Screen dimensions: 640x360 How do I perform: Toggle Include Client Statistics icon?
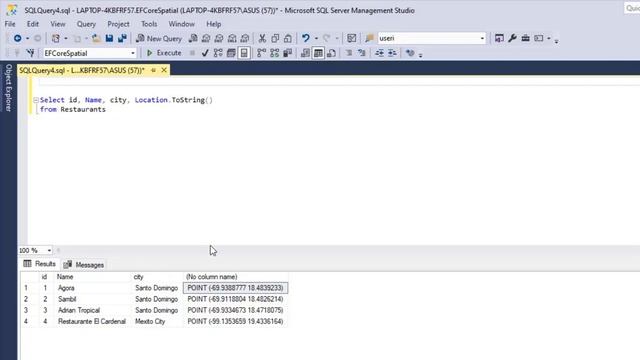point(287,53)
